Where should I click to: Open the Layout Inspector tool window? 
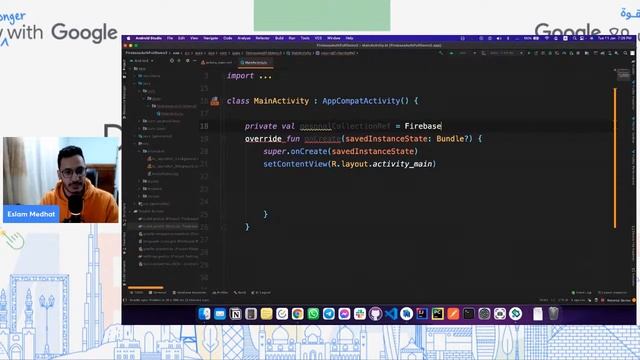pyautogui.click(x=612, y=293)
